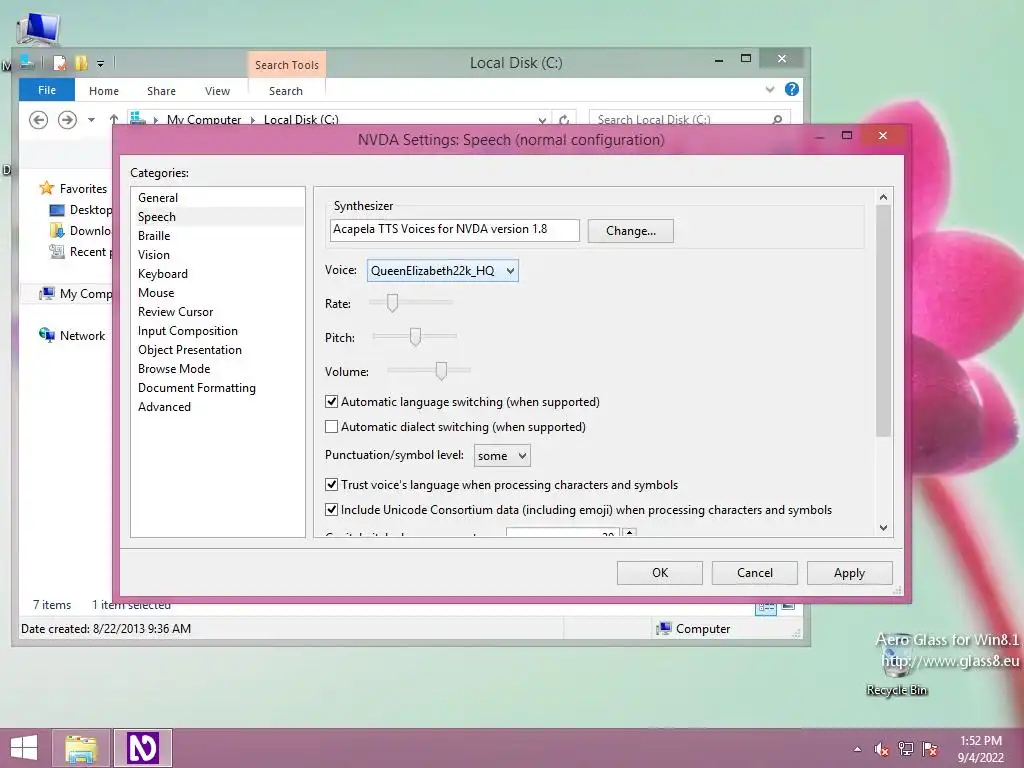This screenshot has height=768, width=1024.
Task: Open the Search ribbon tab
Action: tap(286, 91)
